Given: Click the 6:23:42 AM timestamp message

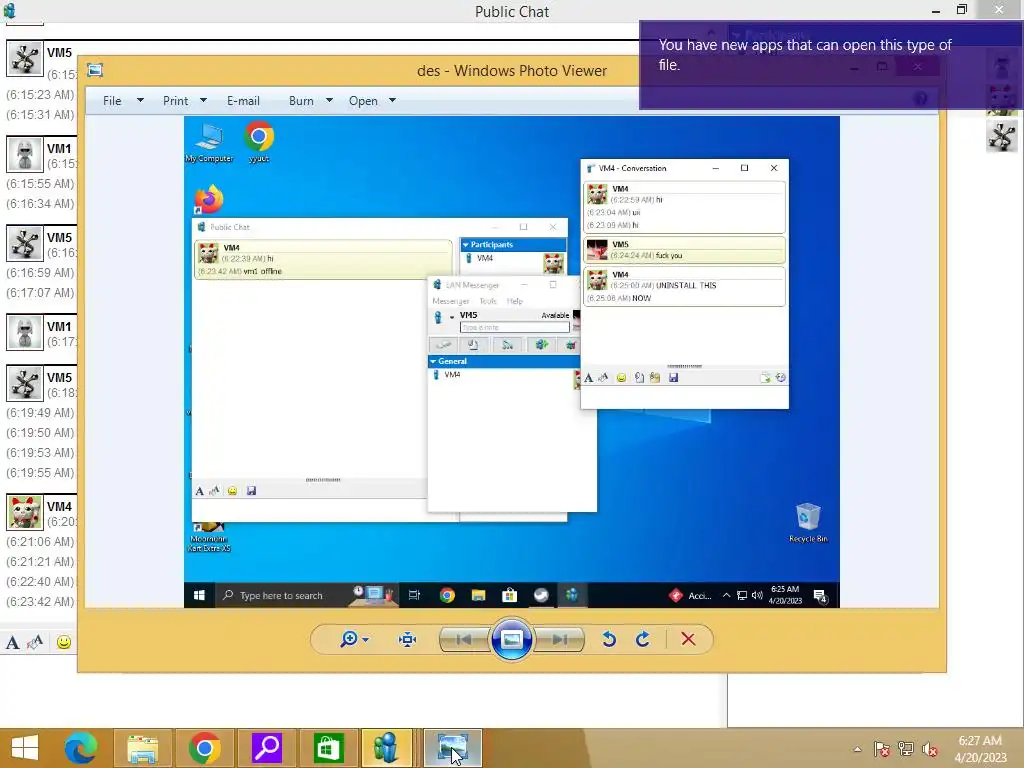Looking at the screenshot, I should coord(40,601).
